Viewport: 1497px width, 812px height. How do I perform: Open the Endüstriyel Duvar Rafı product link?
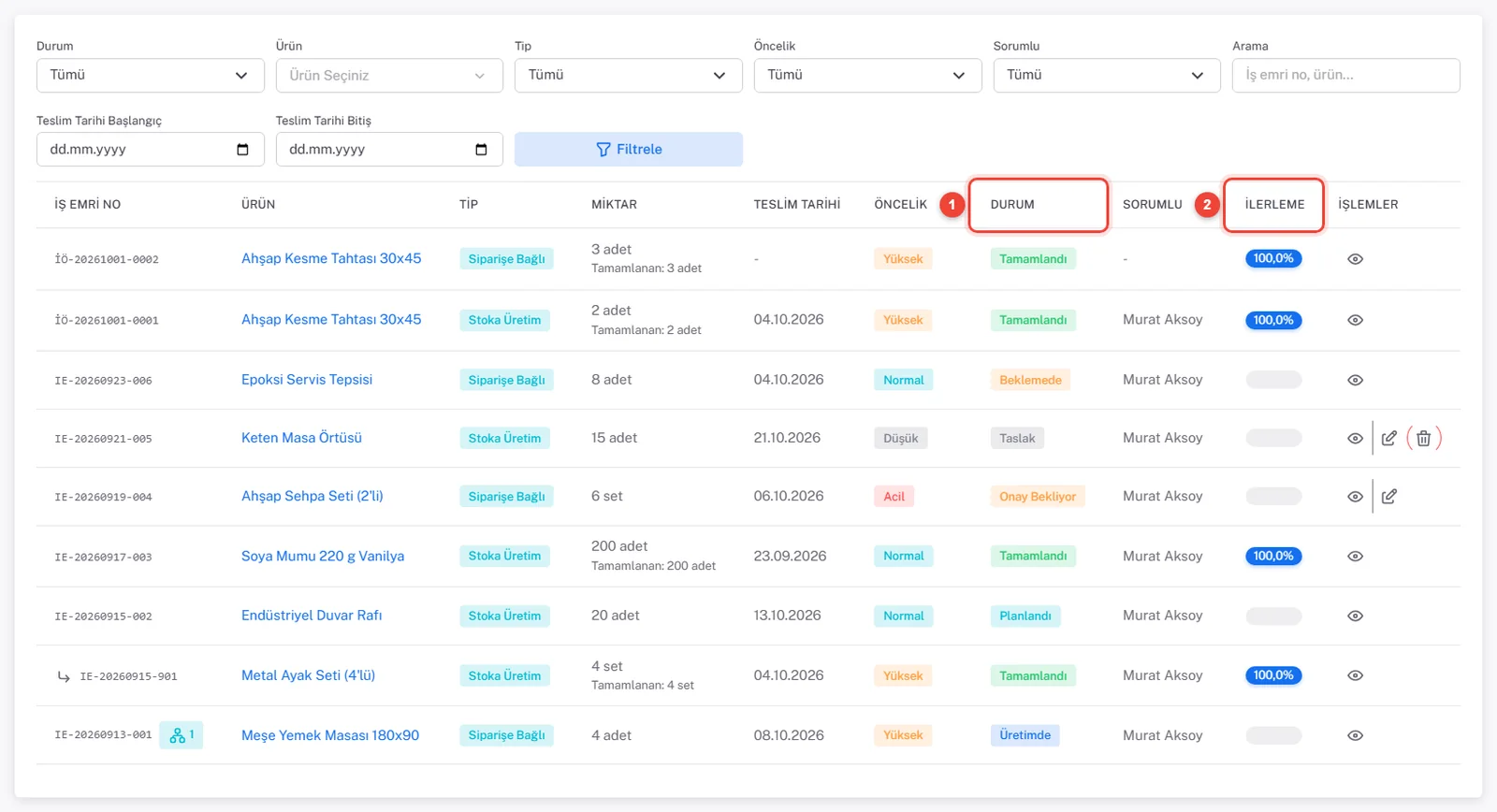click(312, 616)
